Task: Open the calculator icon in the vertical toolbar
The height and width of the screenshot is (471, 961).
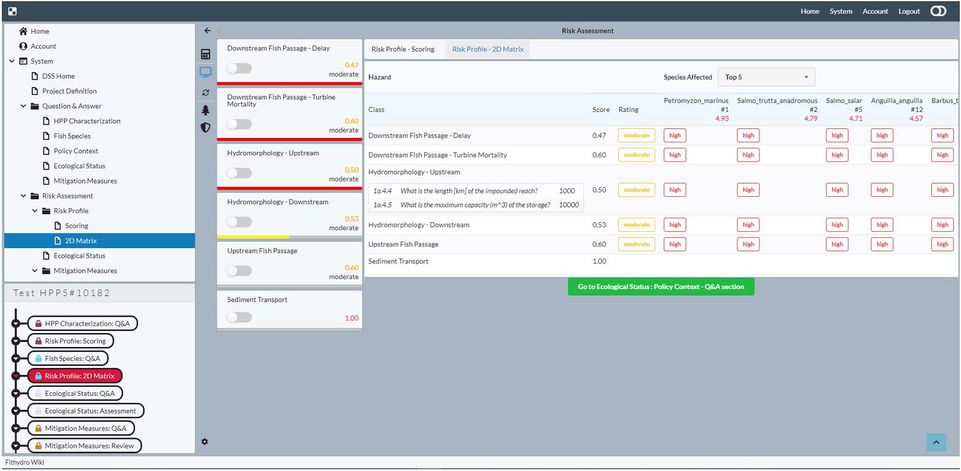Action: click(x=205, y=55)
